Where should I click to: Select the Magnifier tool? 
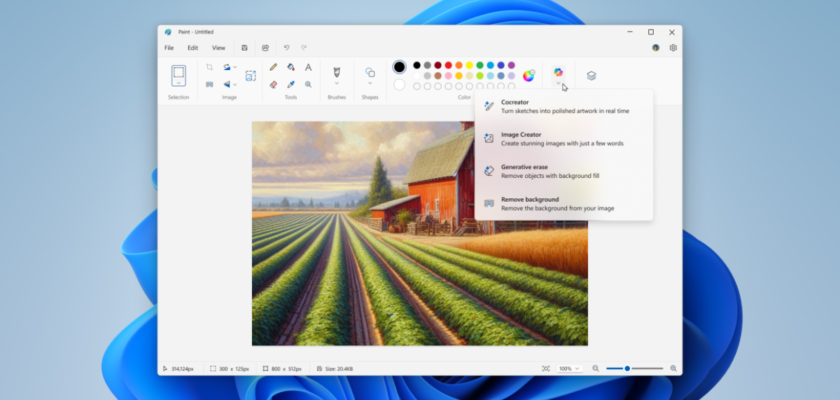point(308,84)
